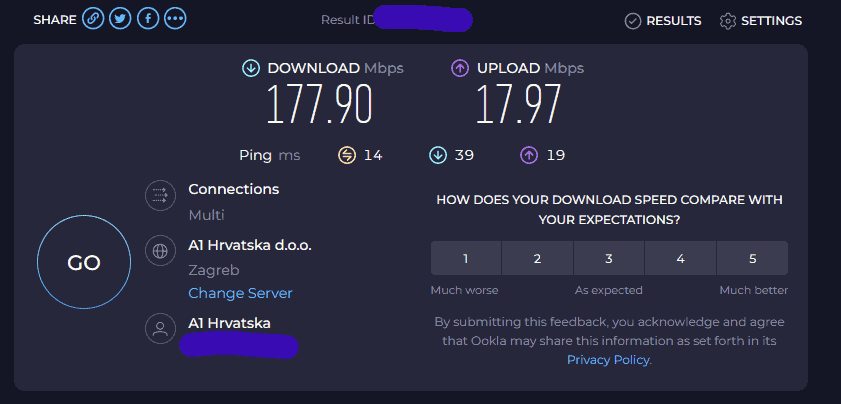Click the idle ping latency icon
Viewport: 841px width, 404px height.
tap(347, 155)
